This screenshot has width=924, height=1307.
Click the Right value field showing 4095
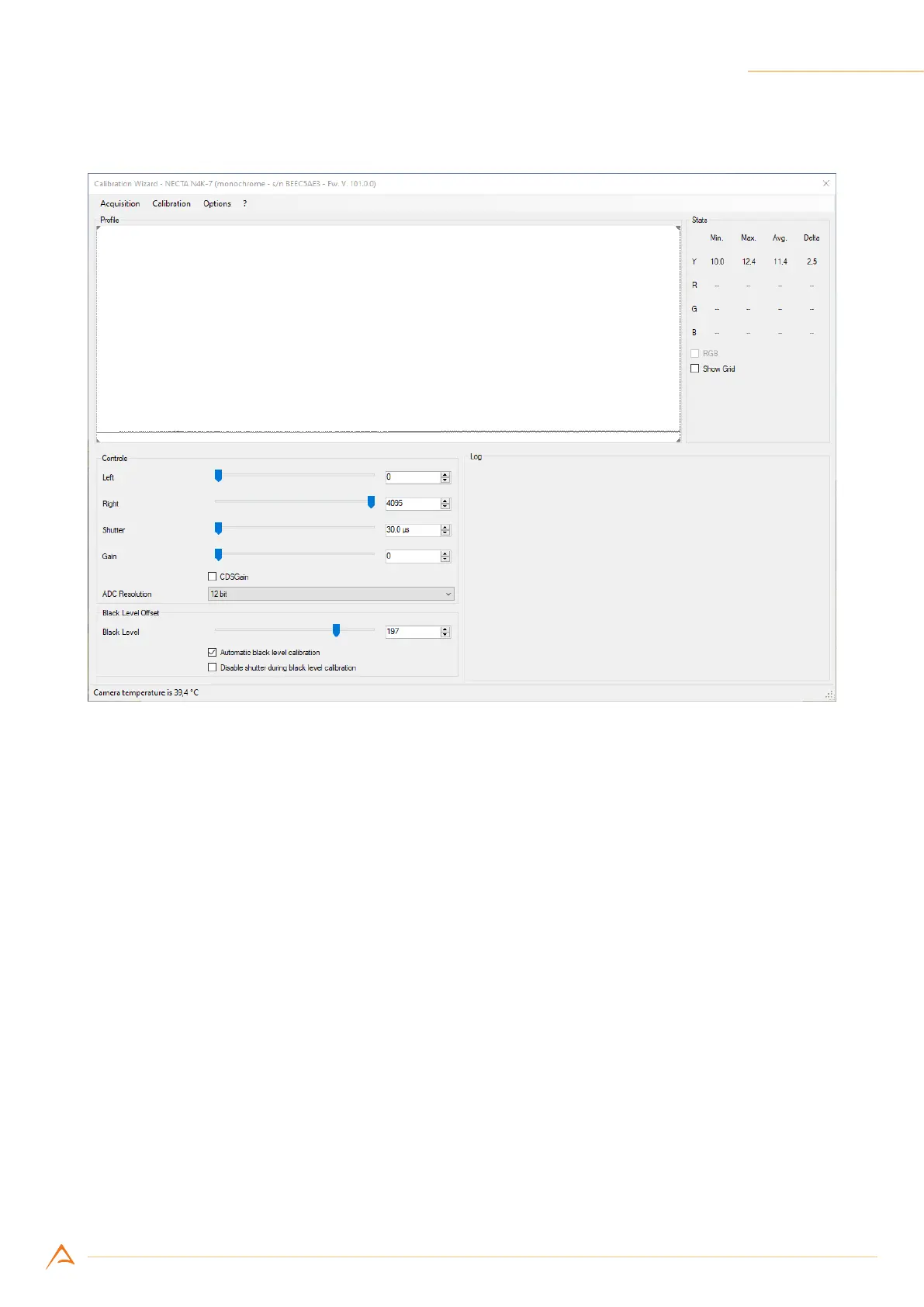413,504
